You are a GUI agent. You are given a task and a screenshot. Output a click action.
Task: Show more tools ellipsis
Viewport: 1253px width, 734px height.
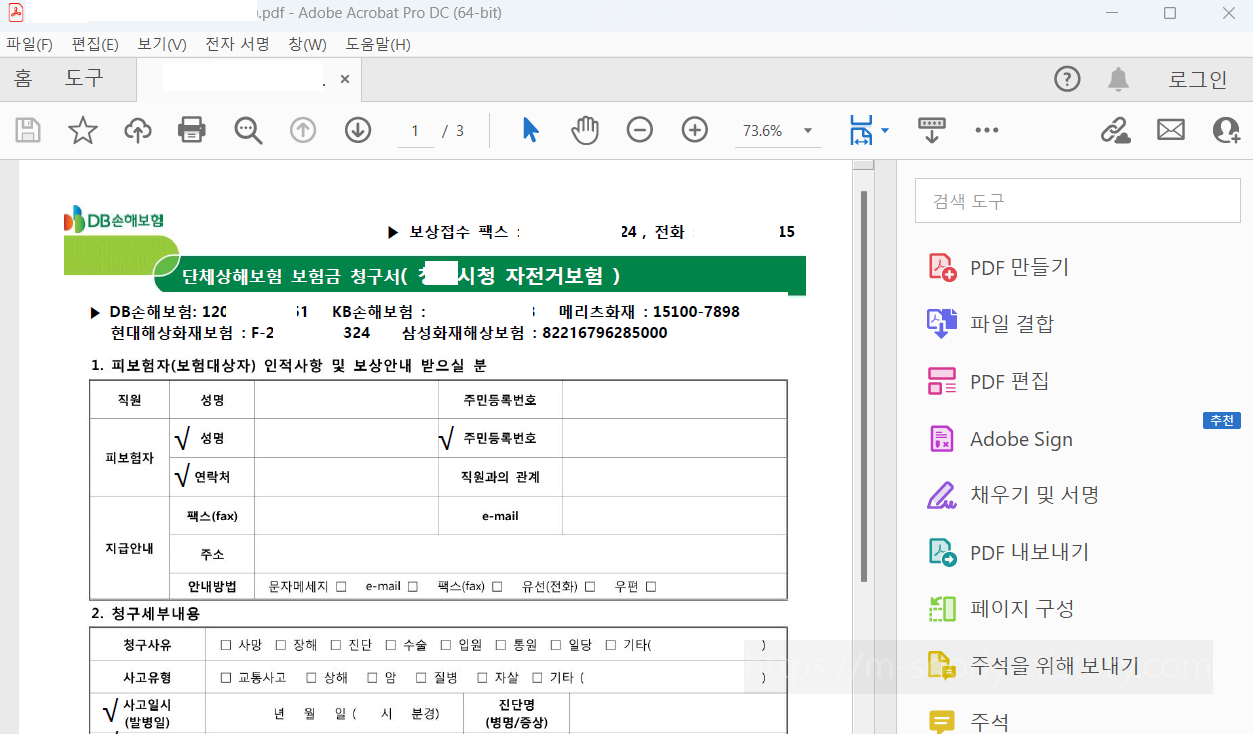[x=987, y=130]
